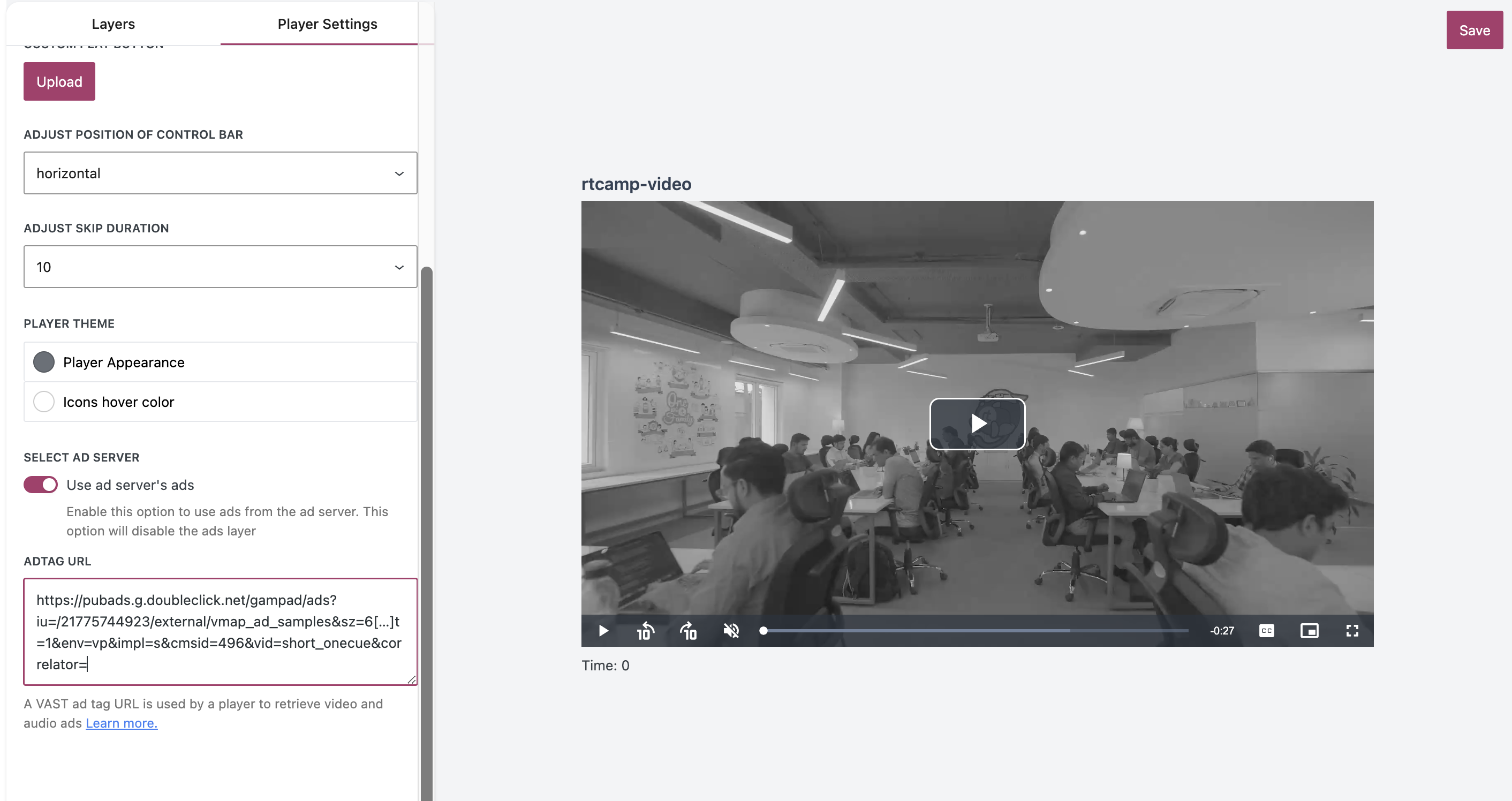Click the video progress bar
Image resolution: width=1512 pixels, height=801 pixels.
974,630
